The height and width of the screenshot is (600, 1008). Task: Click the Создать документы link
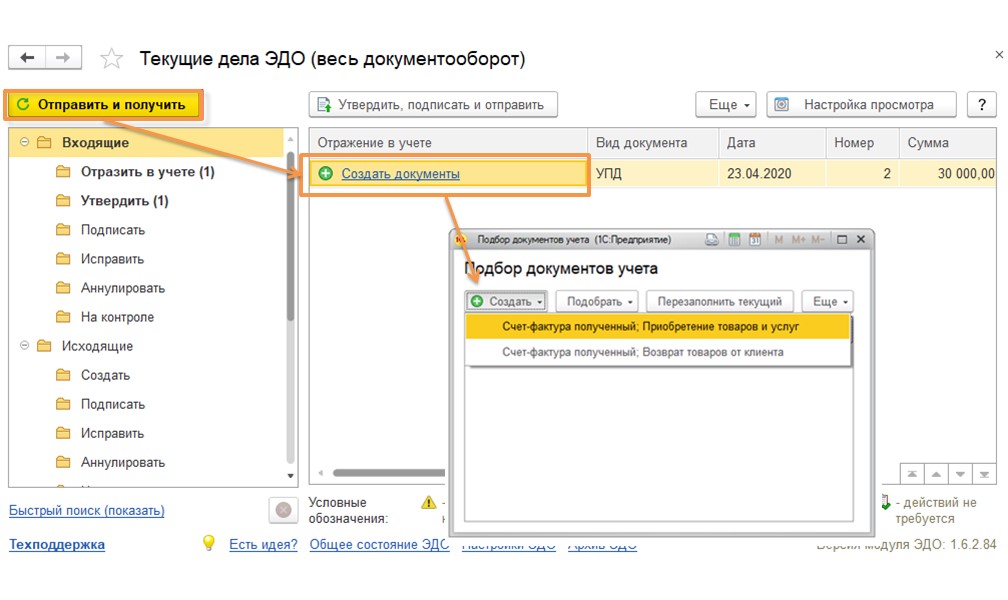[400, 174]
